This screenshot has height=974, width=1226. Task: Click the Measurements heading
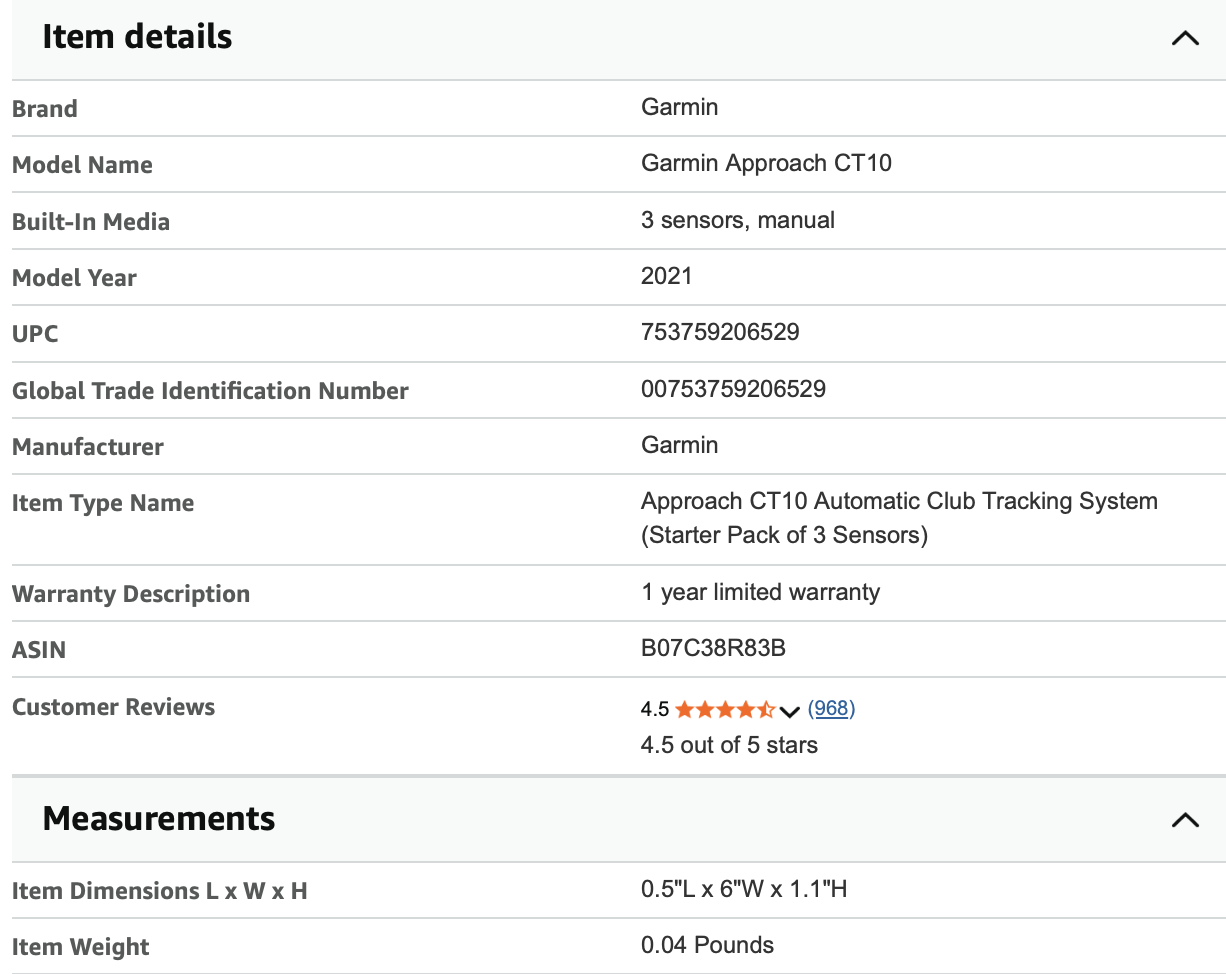[159, 818]
